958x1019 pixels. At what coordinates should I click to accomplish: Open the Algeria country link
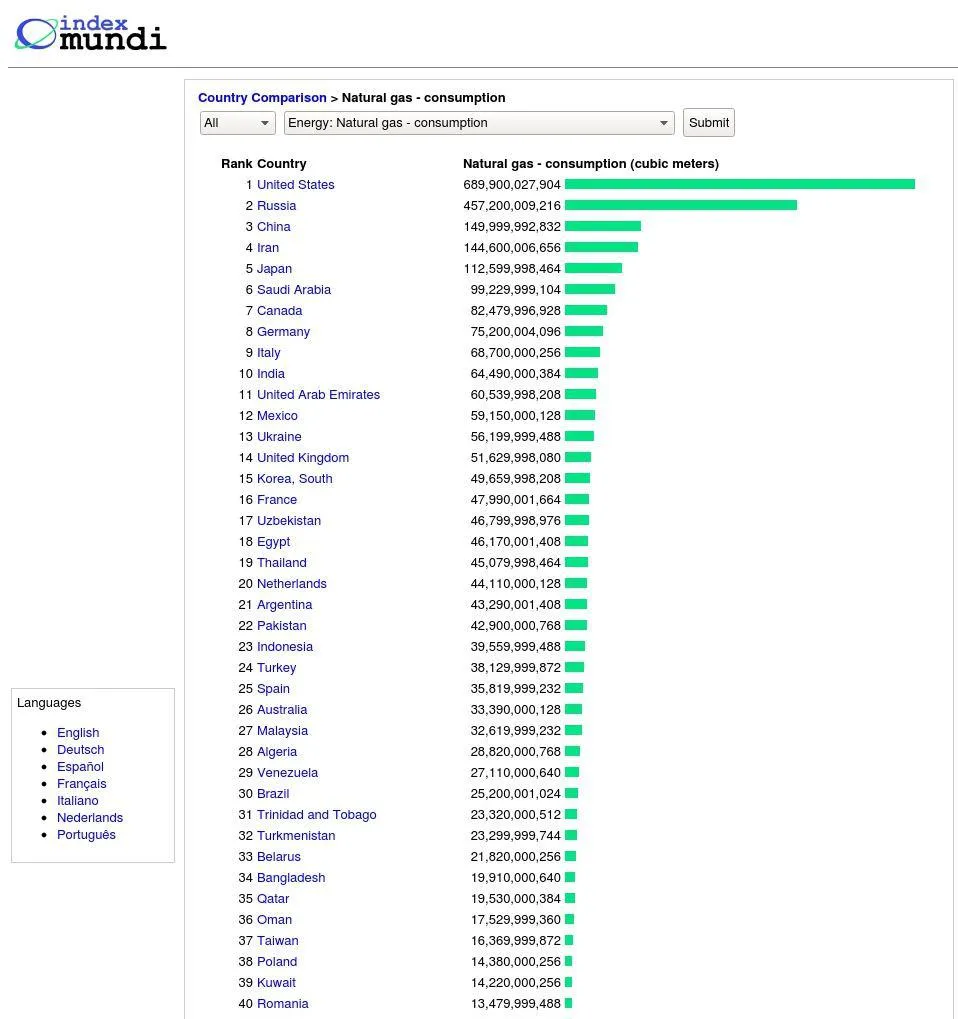click(x=277, y=752)
